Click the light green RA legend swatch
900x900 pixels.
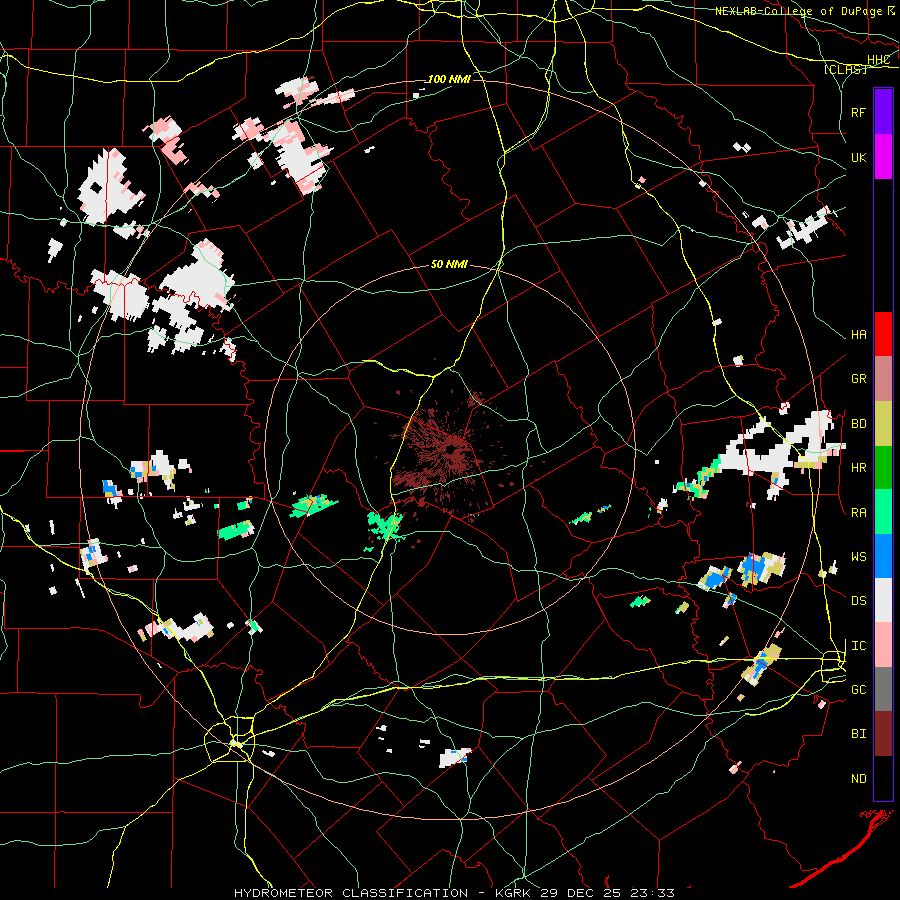[x=883, y=512]
